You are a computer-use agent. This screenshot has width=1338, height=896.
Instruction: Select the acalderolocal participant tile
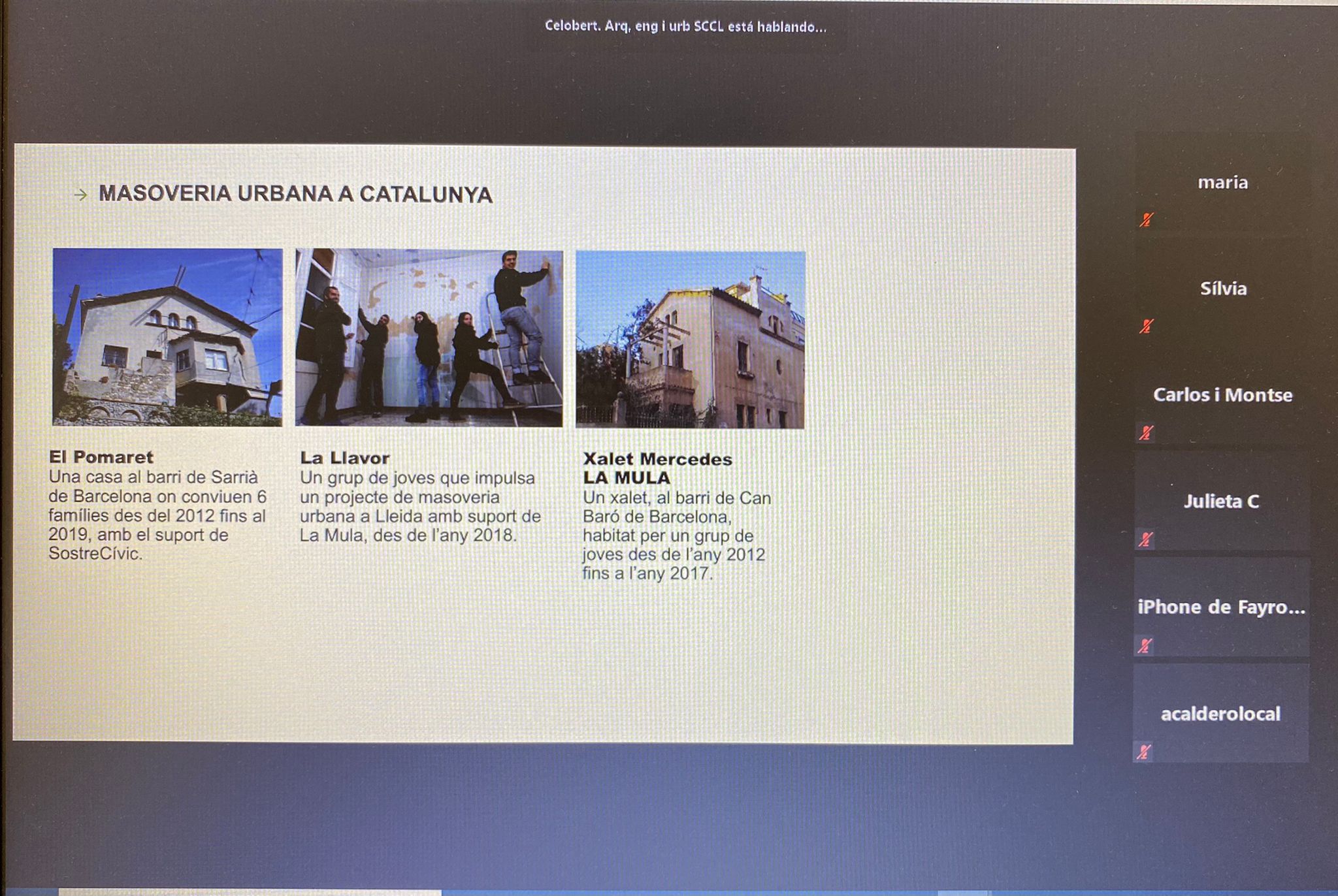[x=1220, y=714]
